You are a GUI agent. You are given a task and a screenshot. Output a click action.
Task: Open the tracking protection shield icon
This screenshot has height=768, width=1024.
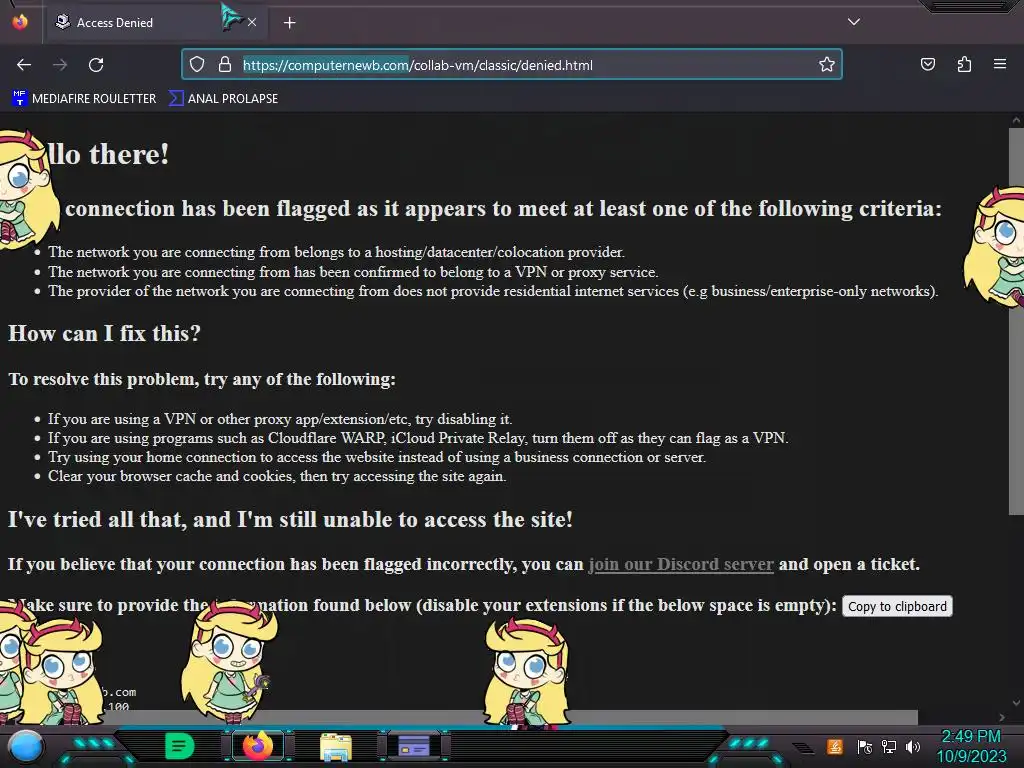click(x=197, y=65)
